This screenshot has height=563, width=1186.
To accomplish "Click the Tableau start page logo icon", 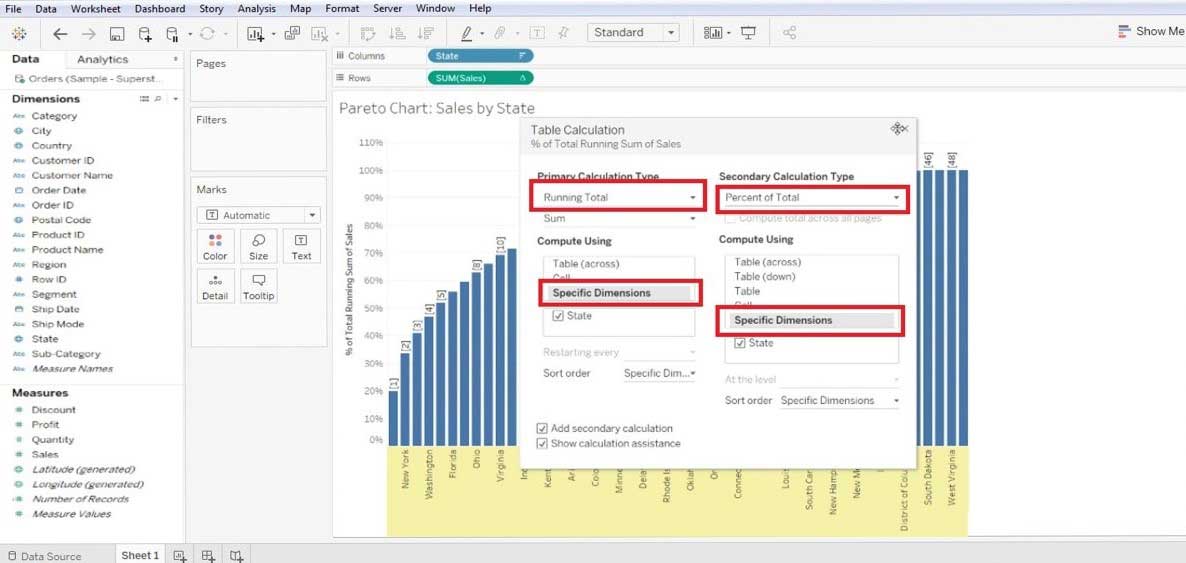I will pos(20,33).
